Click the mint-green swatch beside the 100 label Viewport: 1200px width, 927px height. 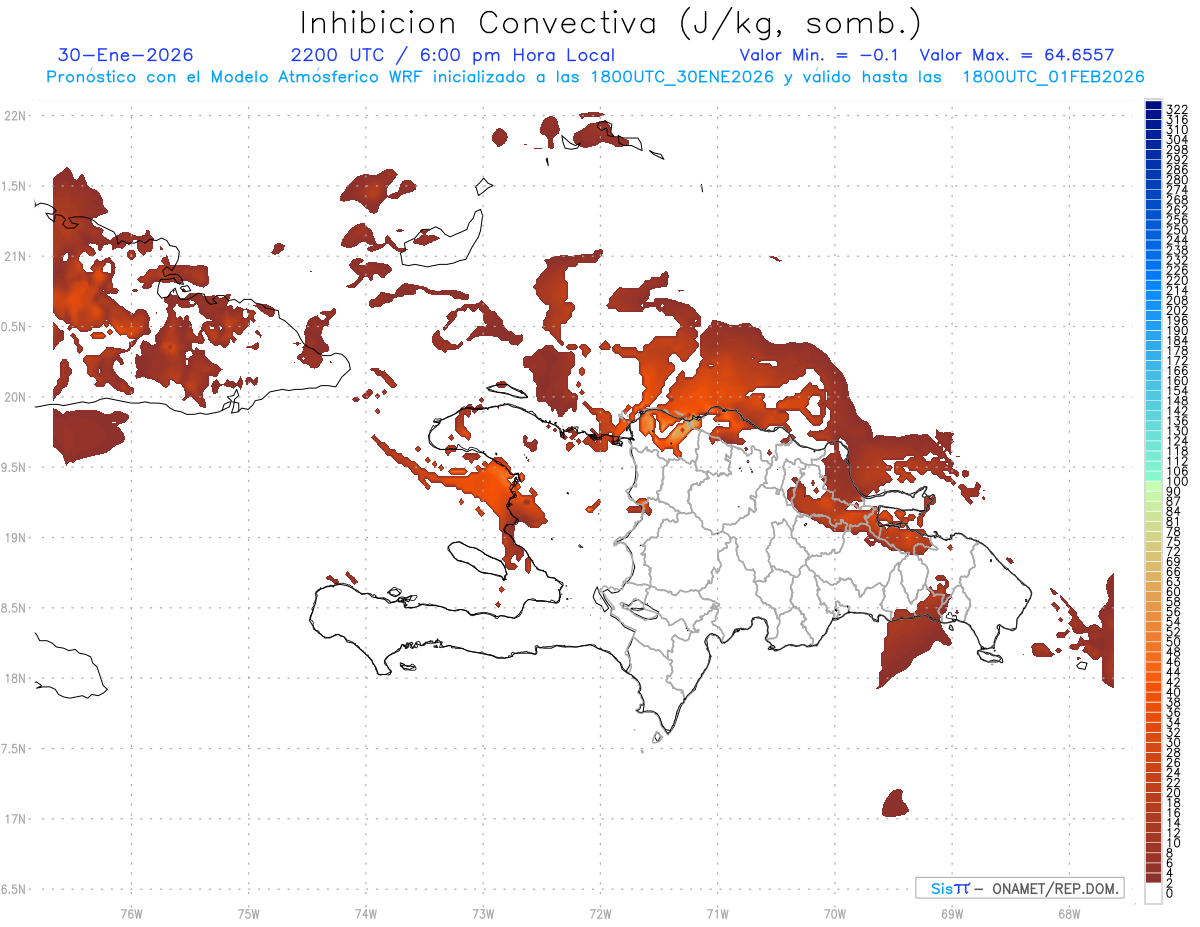pyautogui.click(x=1153, y=476)
